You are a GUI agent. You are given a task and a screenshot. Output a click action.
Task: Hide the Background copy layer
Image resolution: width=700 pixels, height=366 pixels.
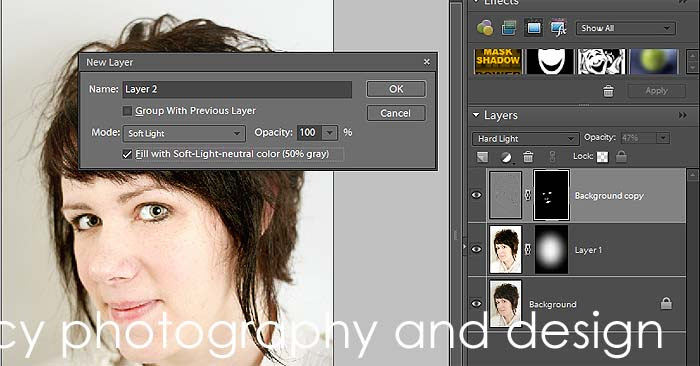click(x=476, y=195)
